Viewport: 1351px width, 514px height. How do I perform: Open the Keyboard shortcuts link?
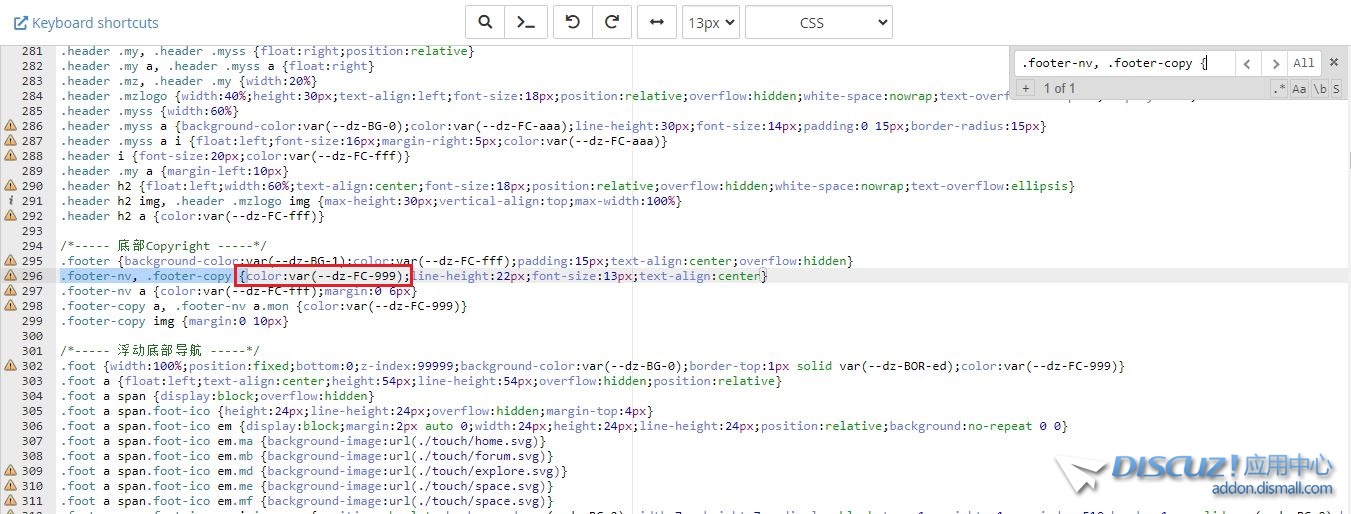tap(86, 22)
